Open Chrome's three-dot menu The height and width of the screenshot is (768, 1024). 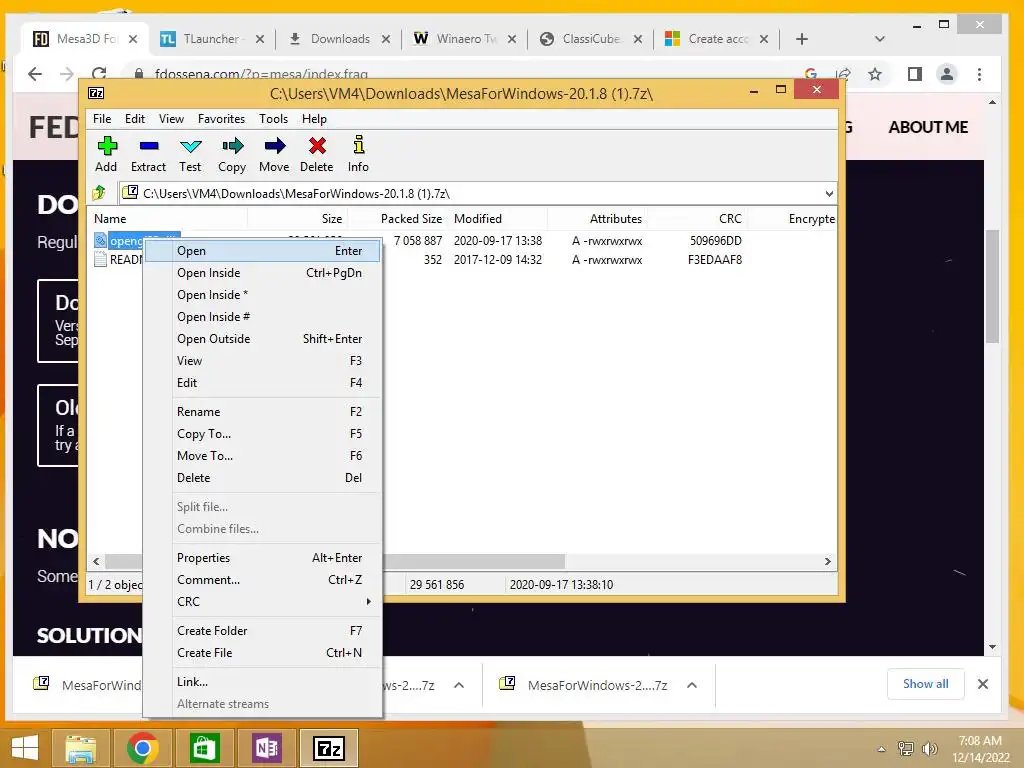pos(979,74)
